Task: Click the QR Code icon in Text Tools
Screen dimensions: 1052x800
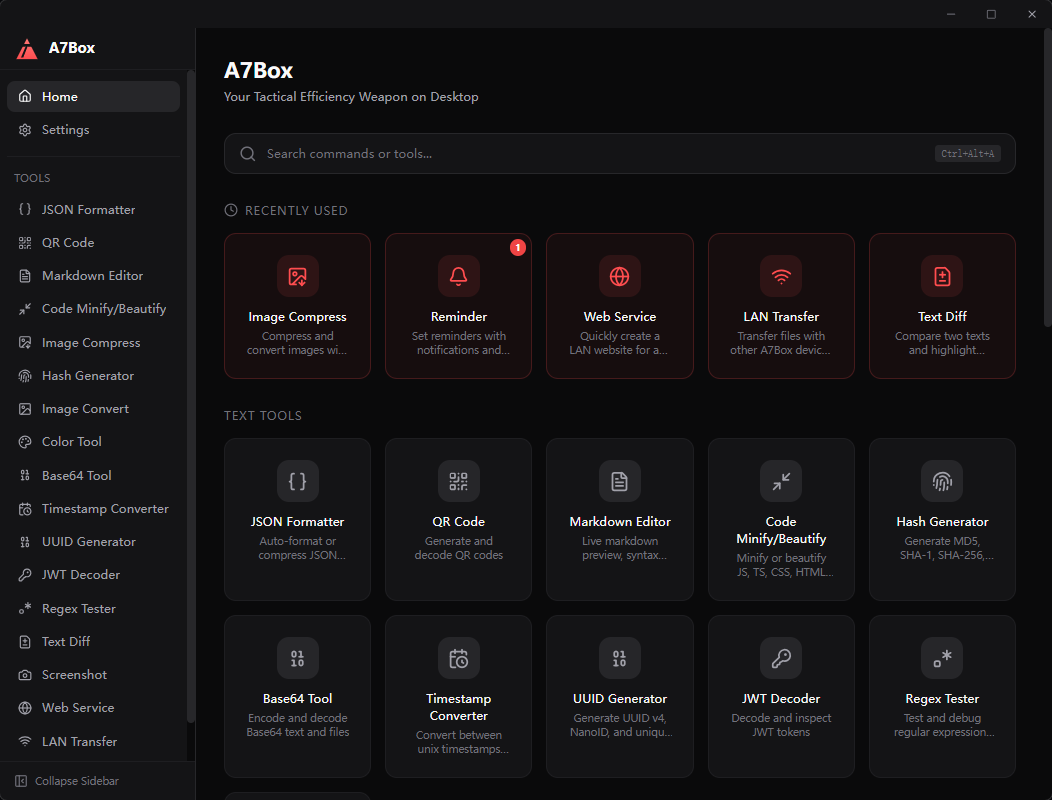Action: (x=458, y=481)
